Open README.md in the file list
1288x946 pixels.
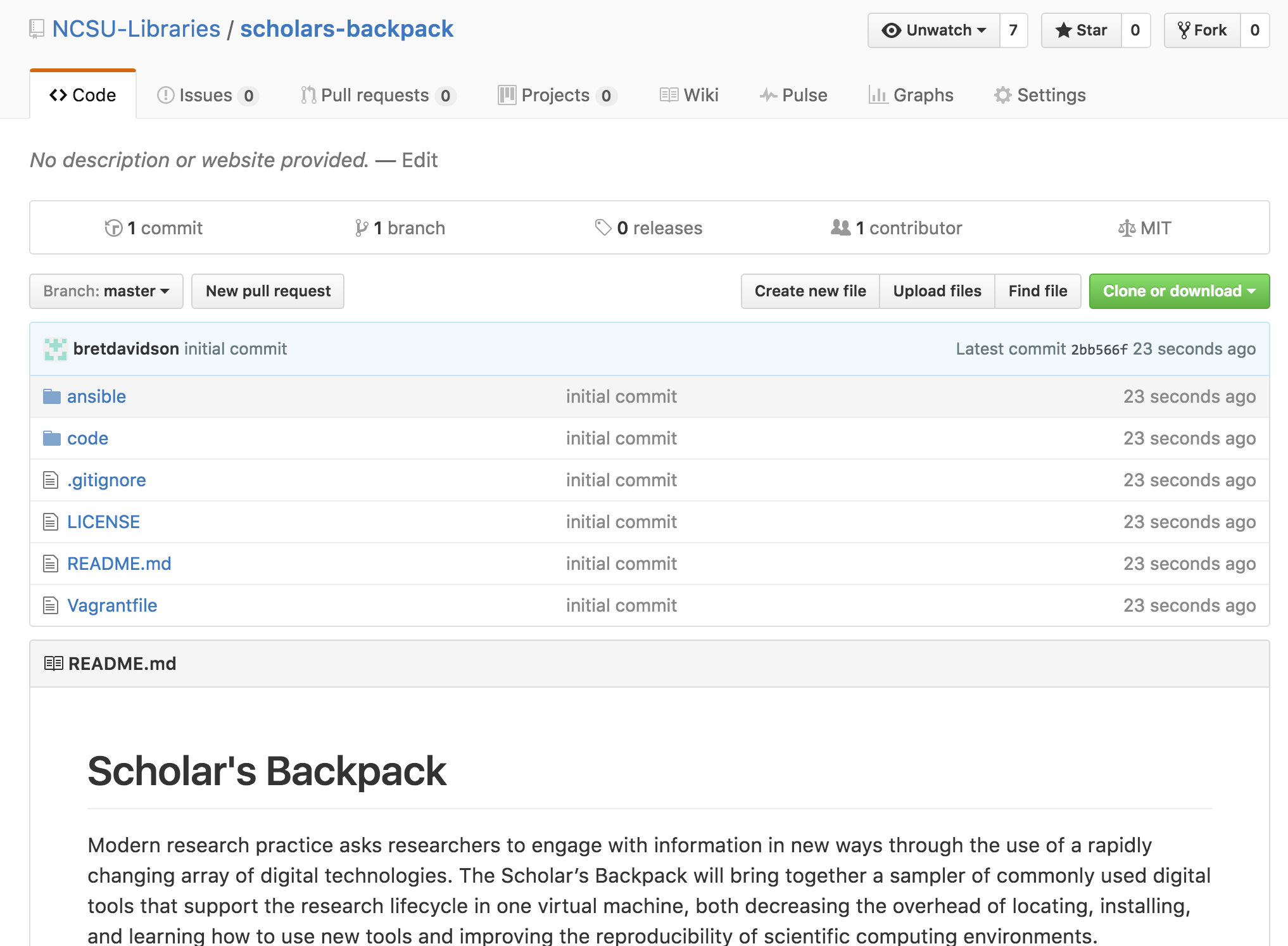point(119,564)
